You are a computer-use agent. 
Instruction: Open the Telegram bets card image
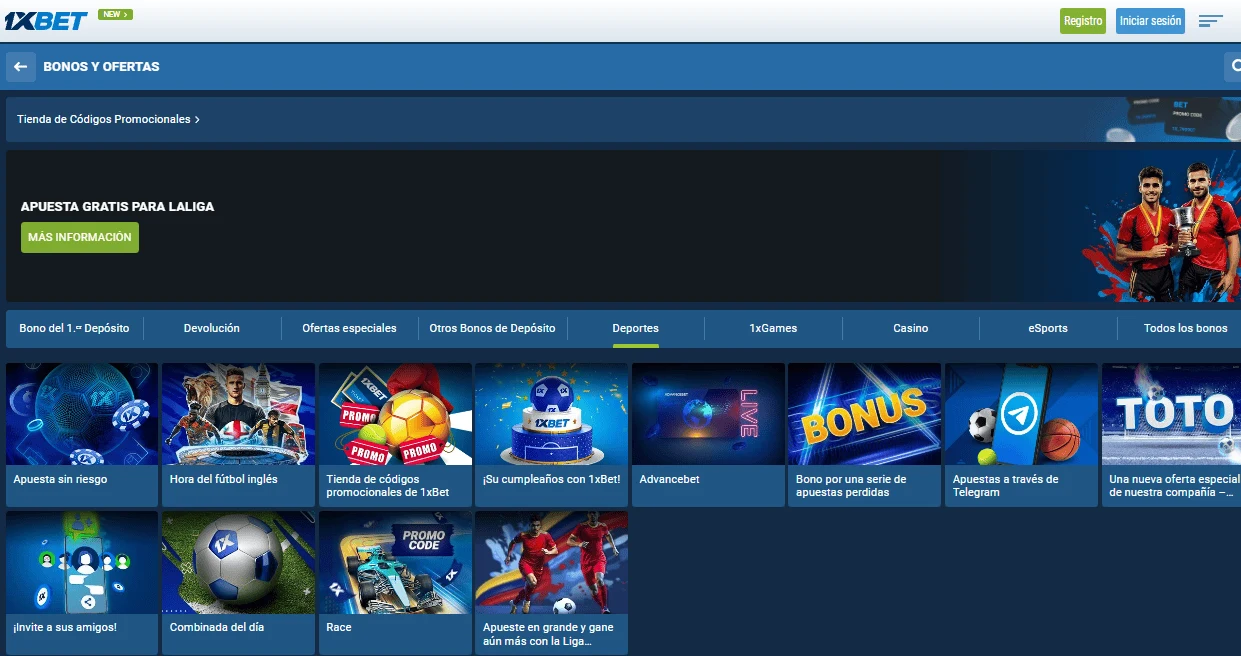pos(1021,414)
